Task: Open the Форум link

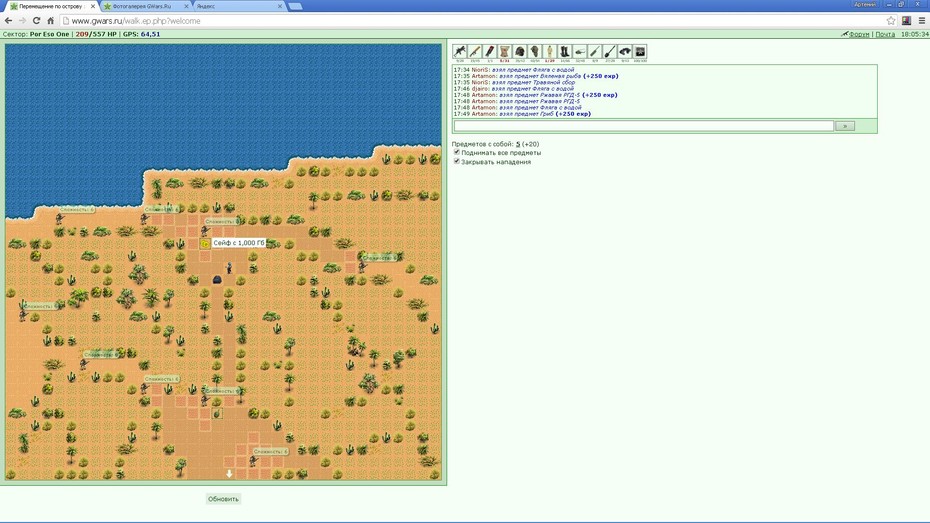Action: click(859, 34)
